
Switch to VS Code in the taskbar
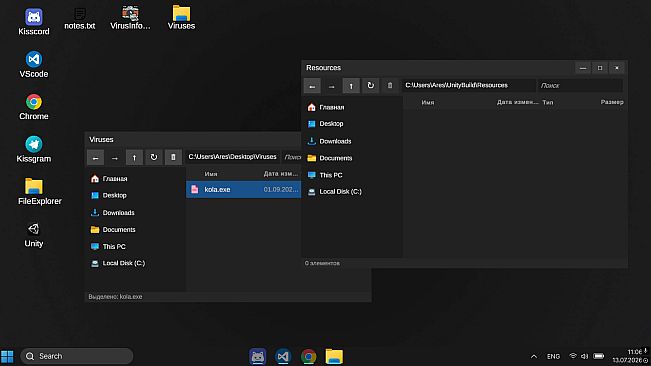(283, 356)
